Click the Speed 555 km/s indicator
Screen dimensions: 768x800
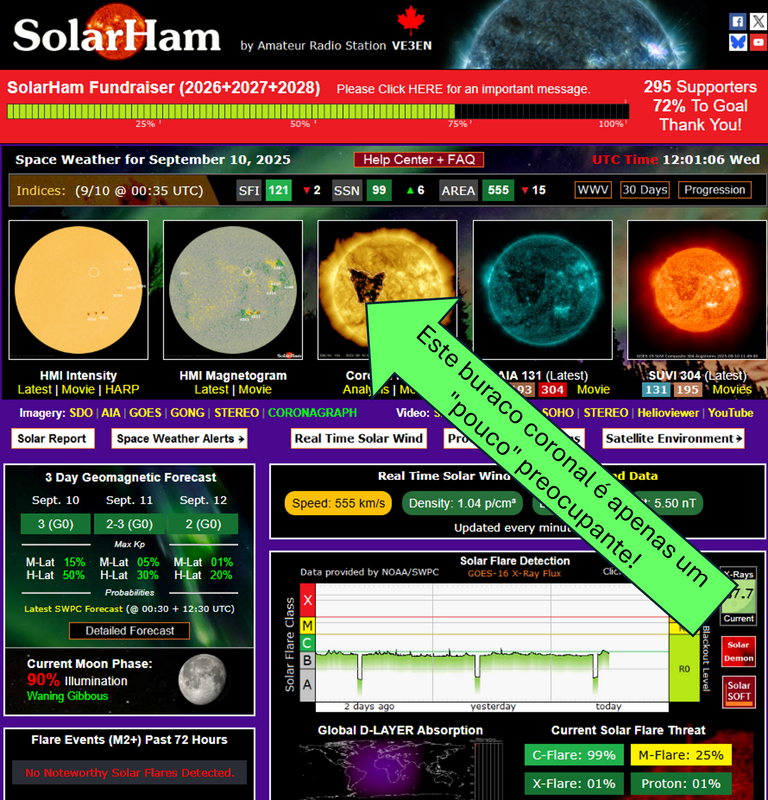point(338,503)
